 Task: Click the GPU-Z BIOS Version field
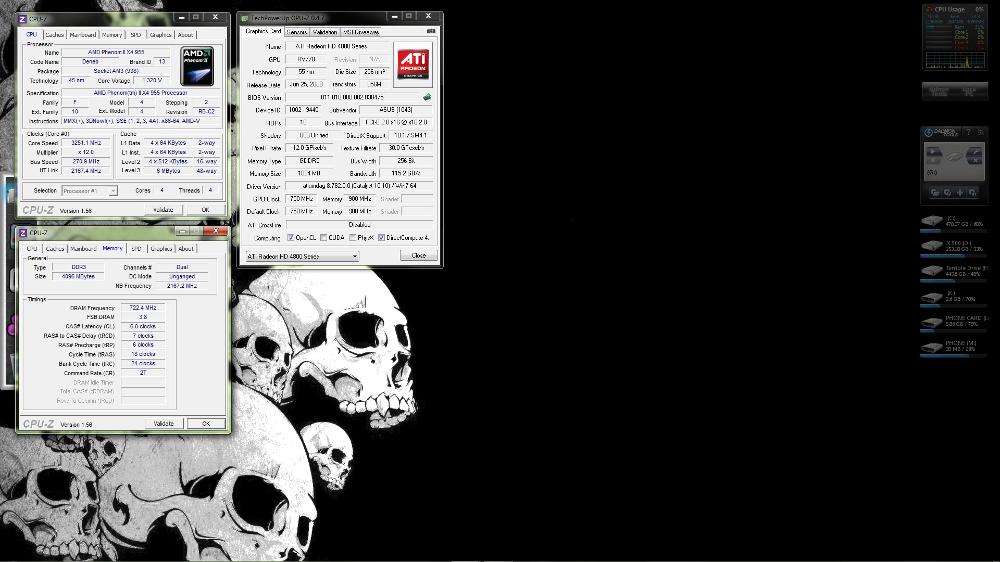(352, 98)
